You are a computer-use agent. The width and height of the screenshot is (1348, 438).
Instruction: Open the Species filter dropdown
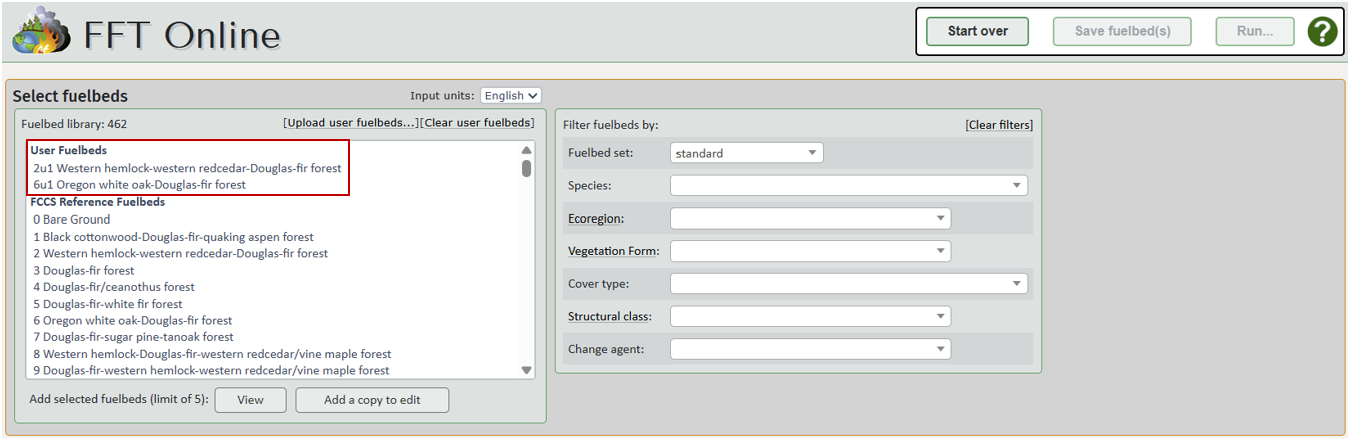pos(848,185)
